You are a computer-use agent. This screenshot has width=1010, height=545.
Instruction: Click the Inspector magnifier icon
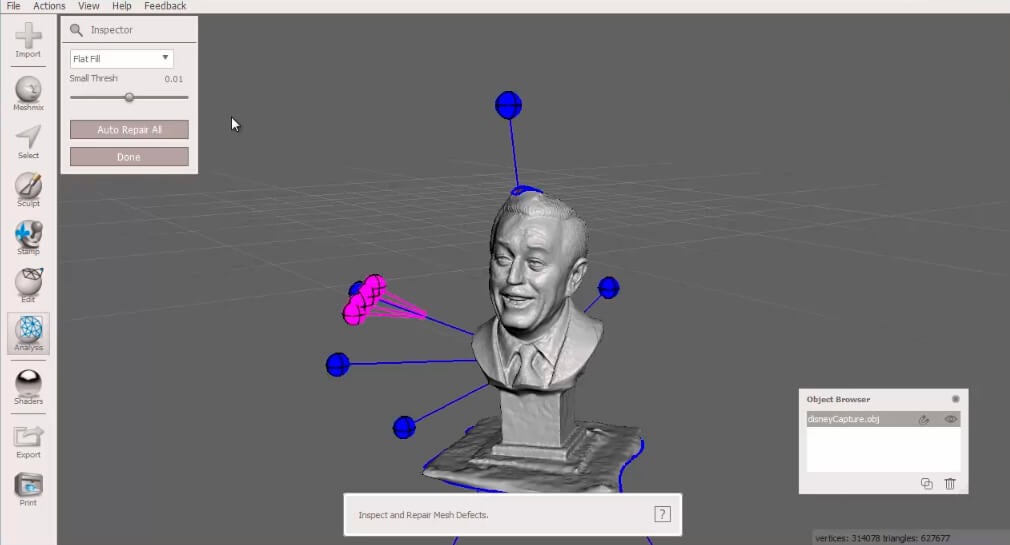pos(76,30)
